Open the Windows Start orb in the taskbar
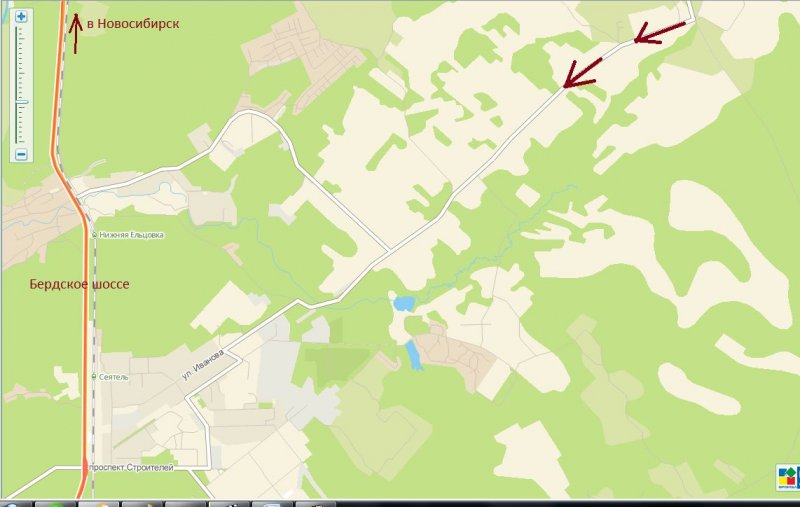800x507 pixels. coord(11,503)
